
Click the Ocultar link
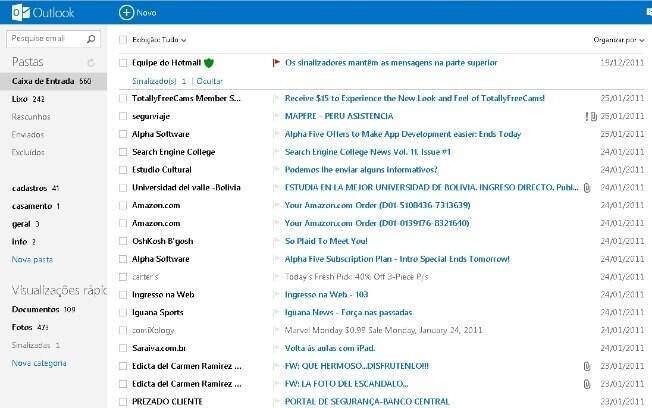[x=210, y=81]
